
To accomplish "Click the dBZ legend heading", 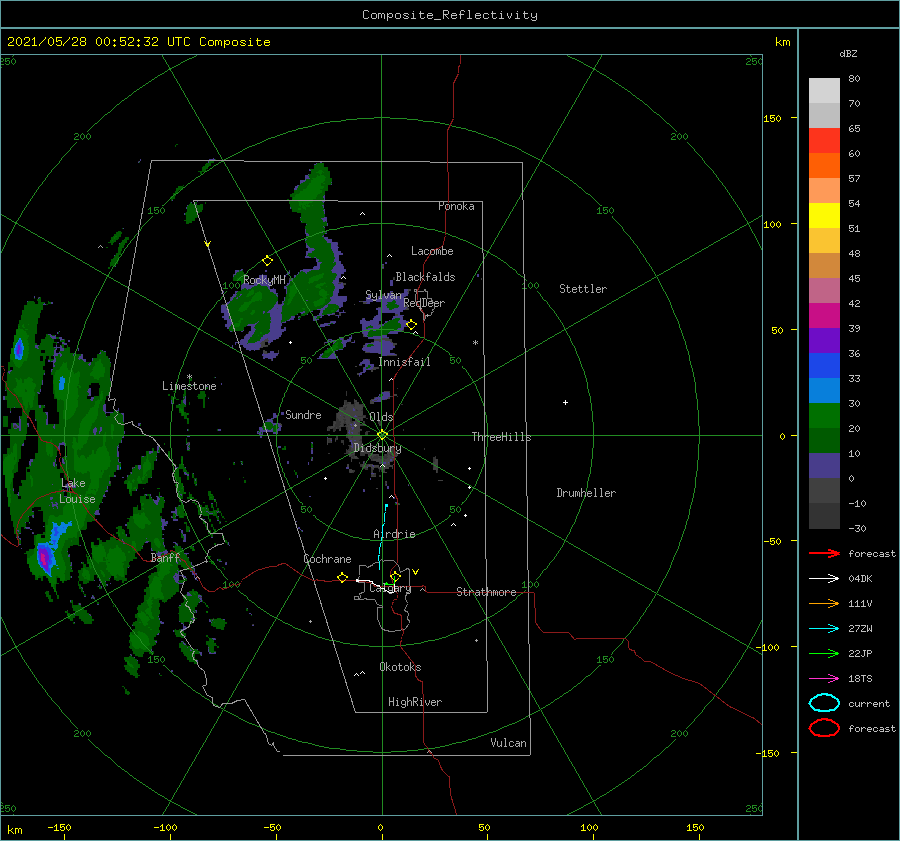I will pos(848,53).
